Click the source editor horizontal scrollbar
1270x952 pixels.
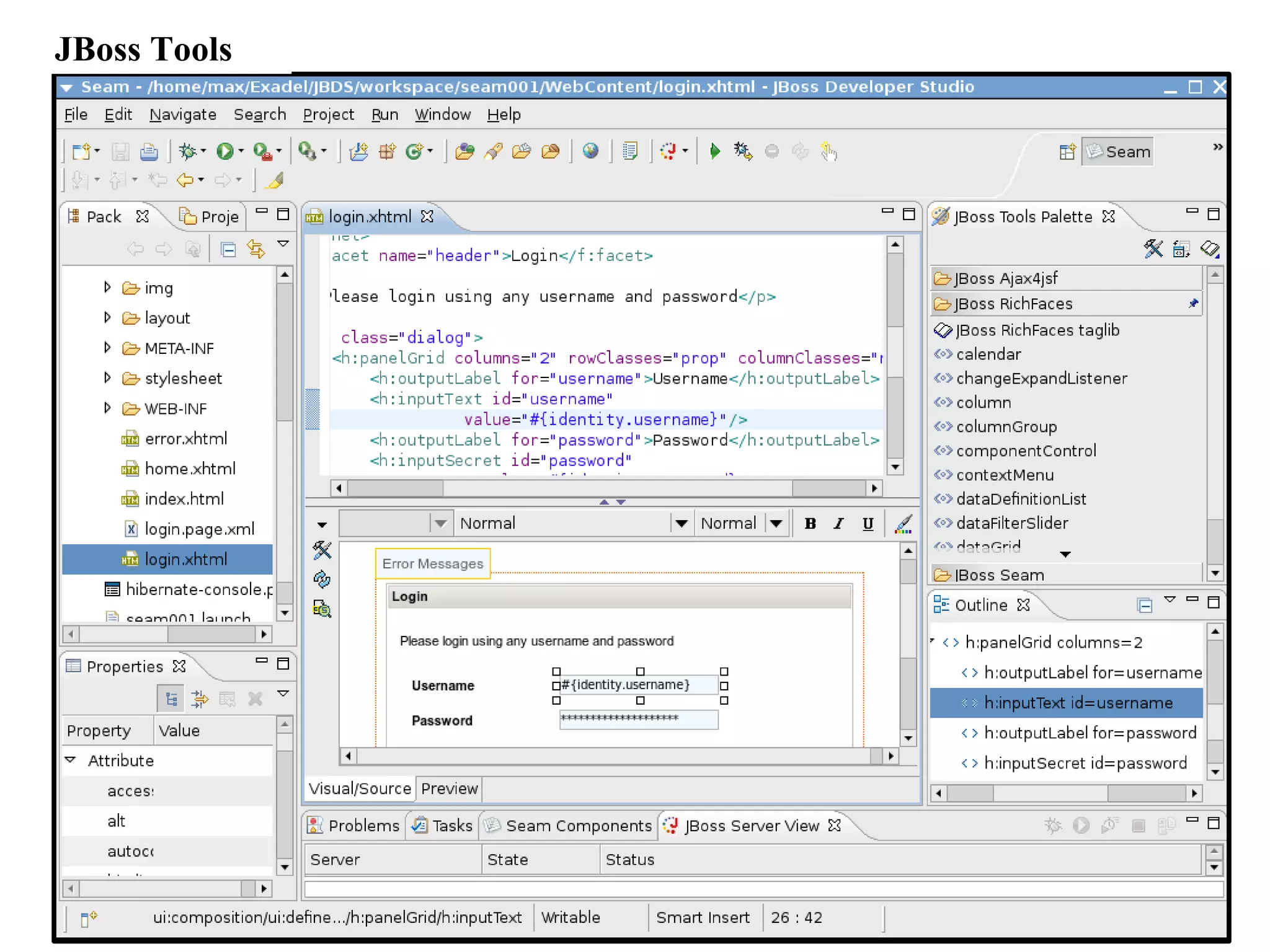click(x=606, y=488)
